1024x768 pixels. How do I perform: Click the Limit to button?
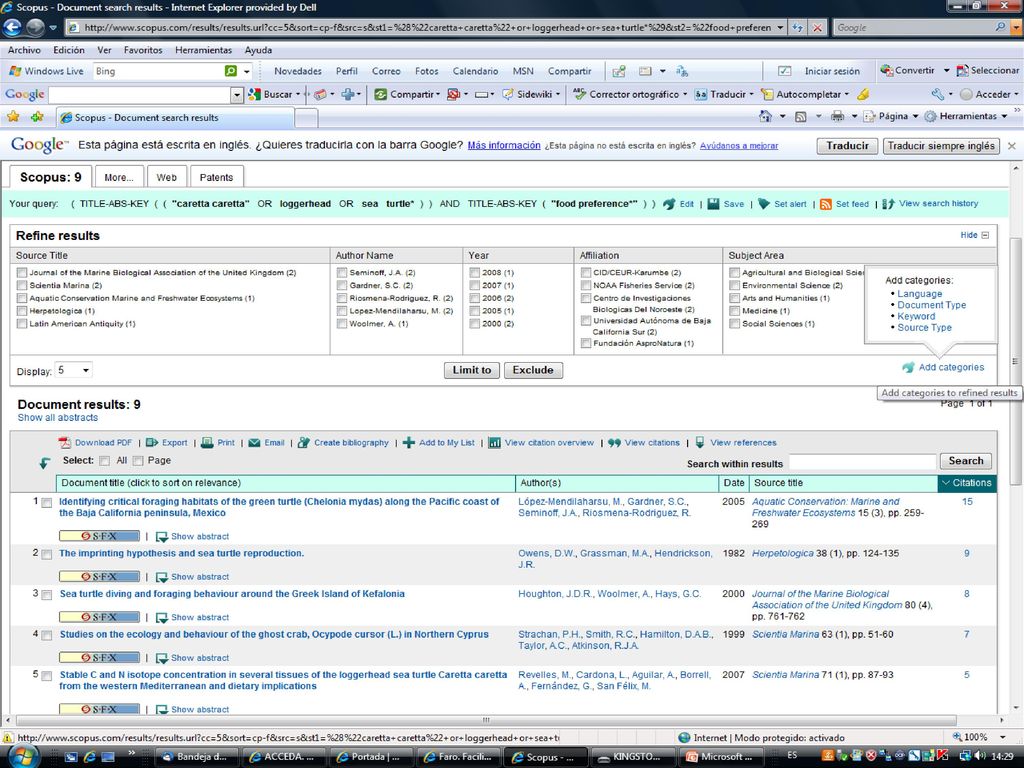coord(472,370)
